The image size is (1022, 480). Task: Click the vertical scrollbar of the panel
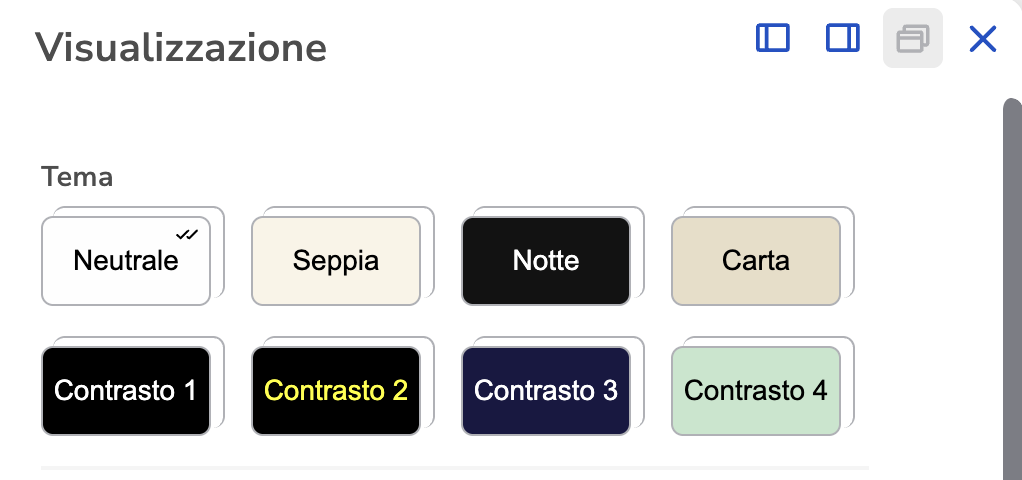tap(1012, 289)
